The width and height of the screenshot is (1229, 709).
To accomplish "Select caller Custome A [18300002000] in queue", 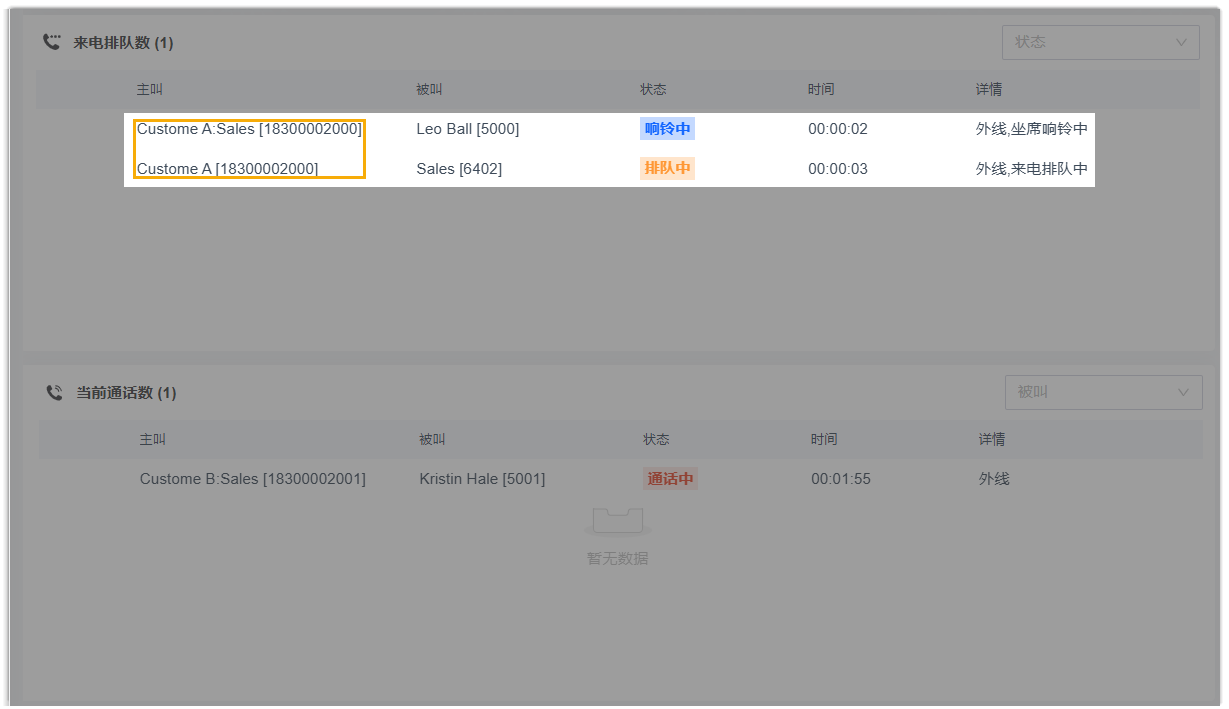I will (227, 169).
